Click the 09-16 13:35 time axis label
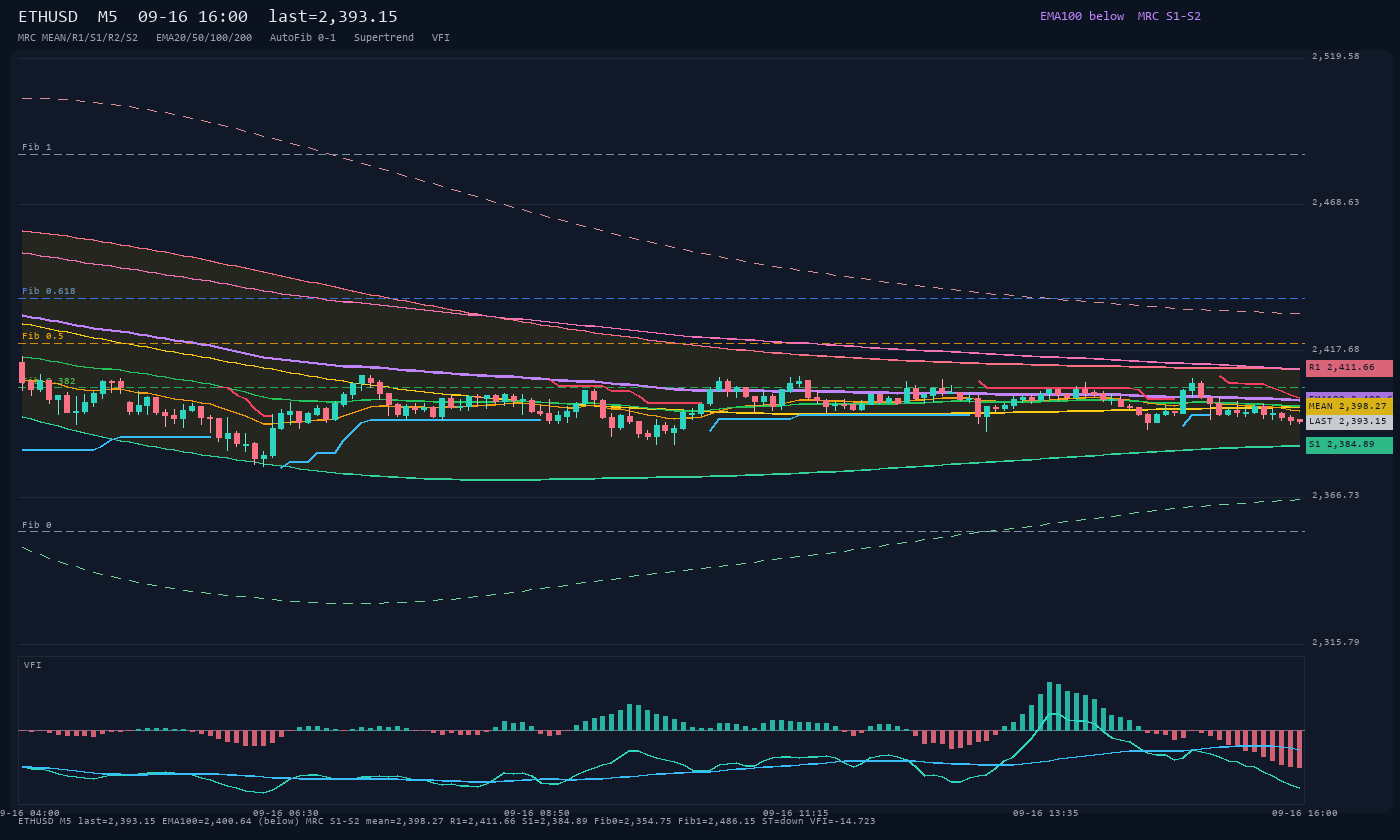This screenshot has height=840, width=1400. click(1046, 813)
